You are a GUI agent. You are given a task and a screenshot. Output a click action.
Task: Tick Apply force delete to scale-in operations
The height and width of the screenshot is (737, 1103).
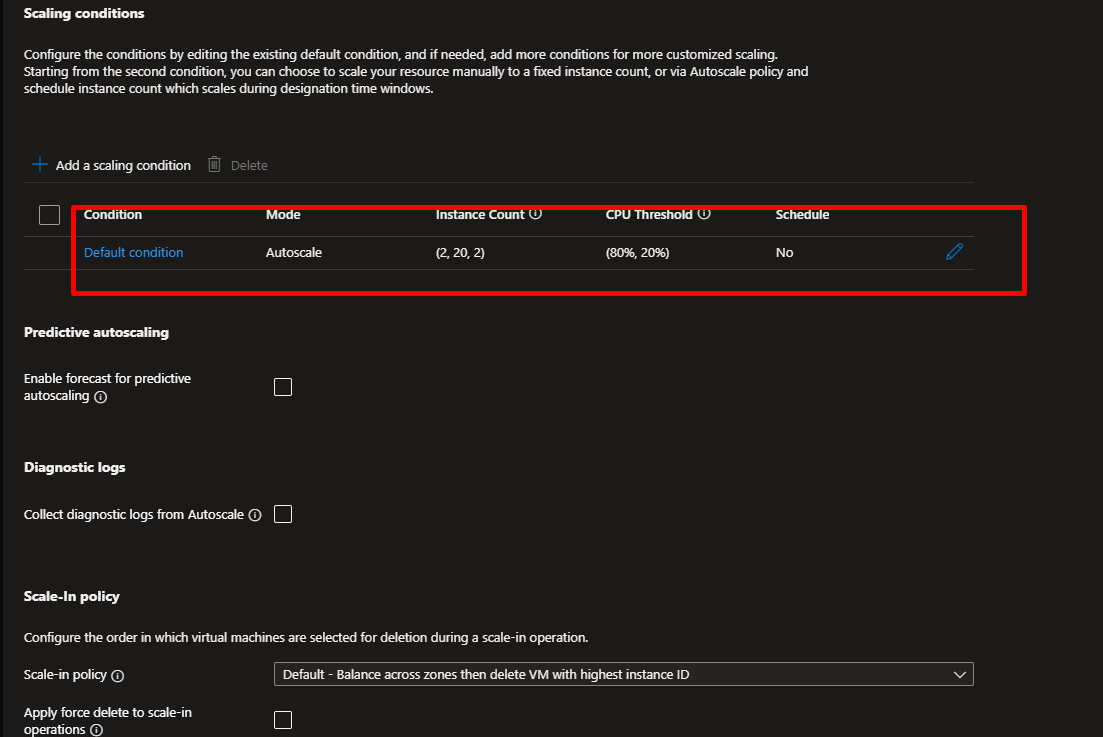click(283, 720)
